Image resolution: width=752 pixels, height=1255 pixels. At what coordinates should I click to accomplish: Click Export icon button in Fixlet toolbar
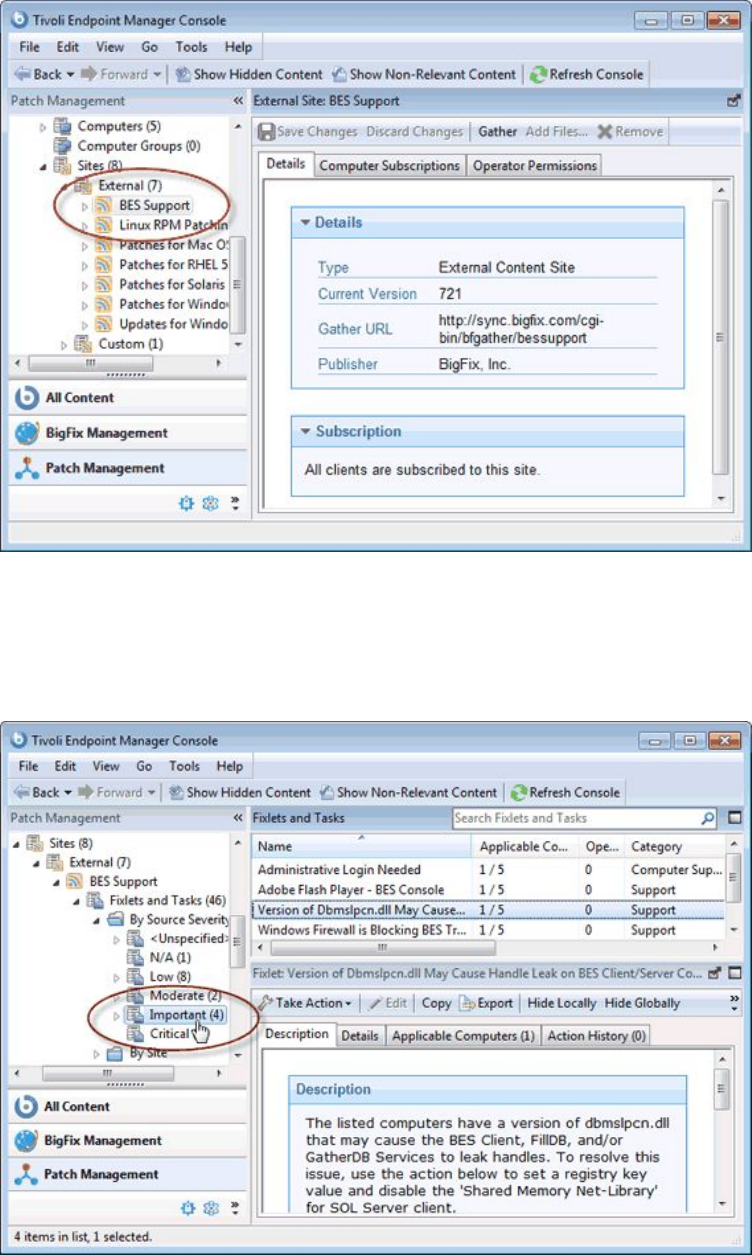tap(486, 1003)
